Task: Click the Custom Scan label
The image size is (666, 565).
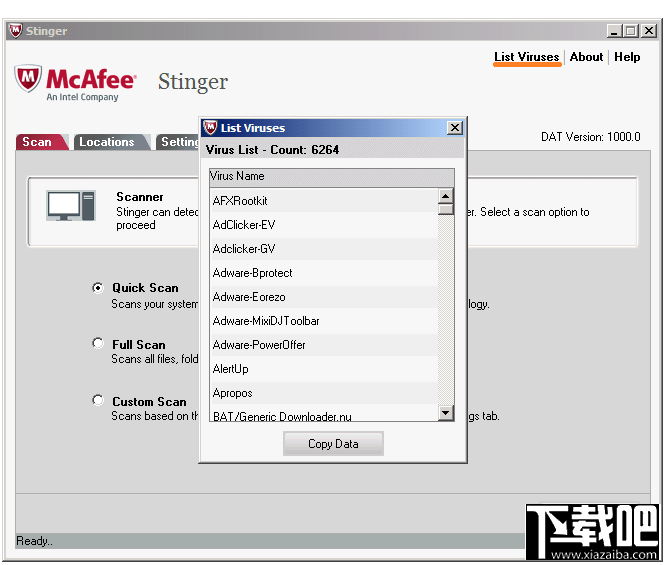Action: point(150,401)
